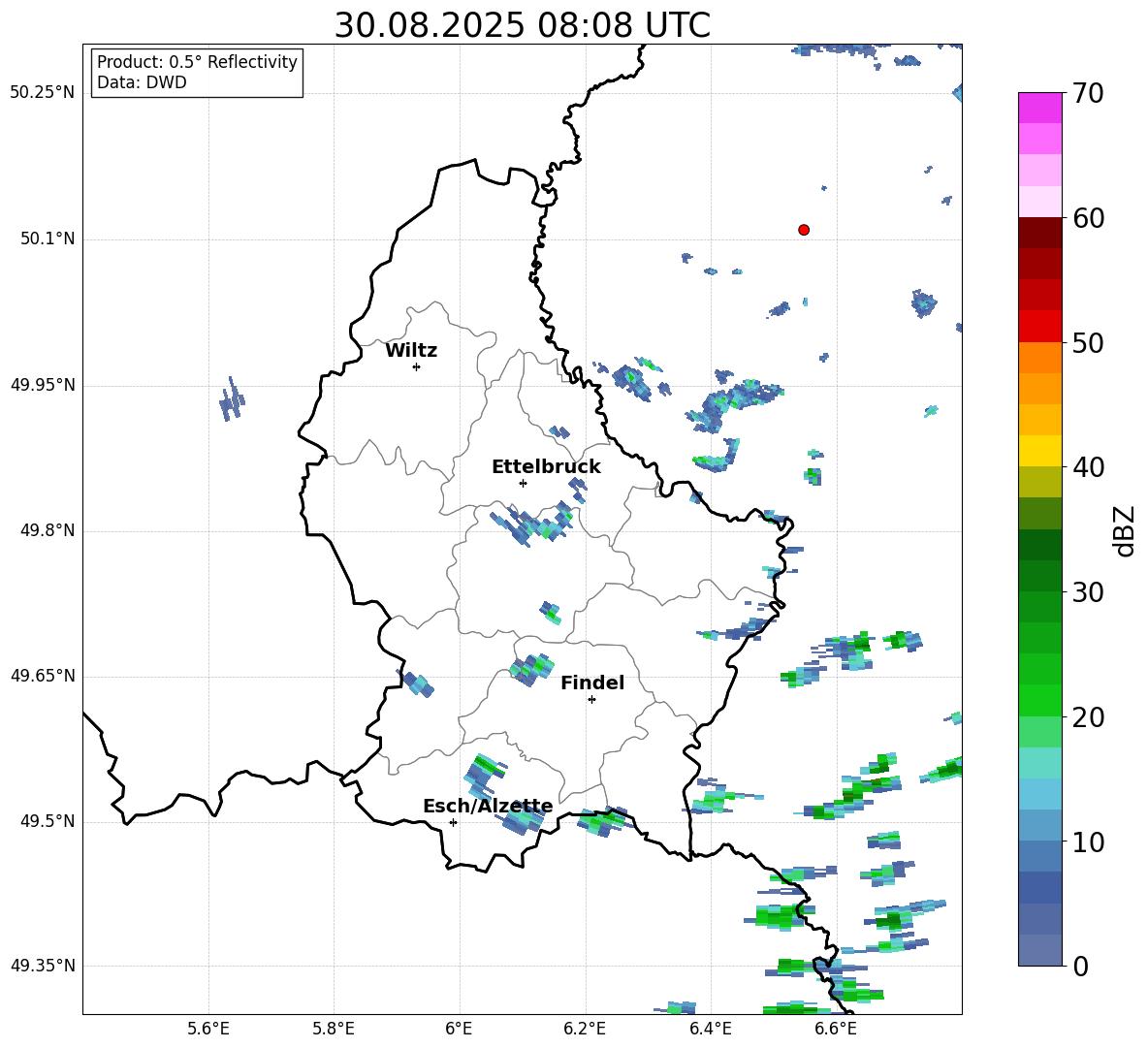Click the 49.35°N latitude label
The height and width of the screenshot is (1048, 1148).
(42, 966)
